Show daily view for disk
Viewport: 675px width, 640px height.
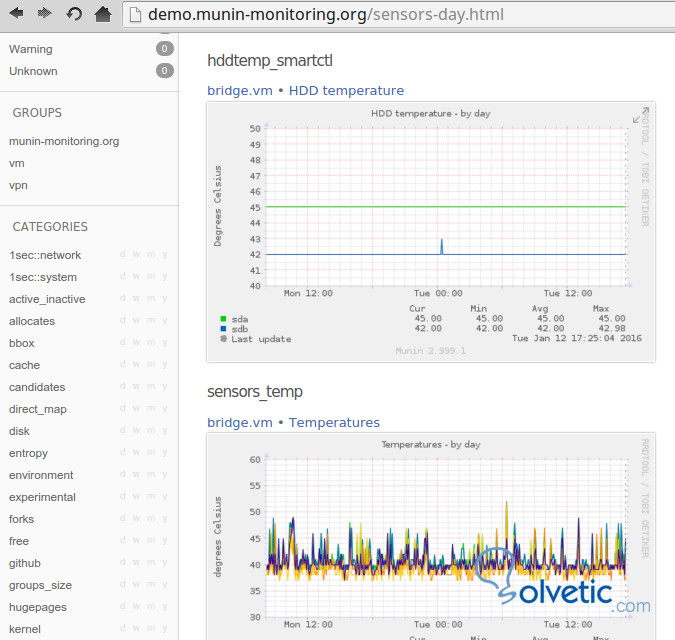click(x=123, y=430)
